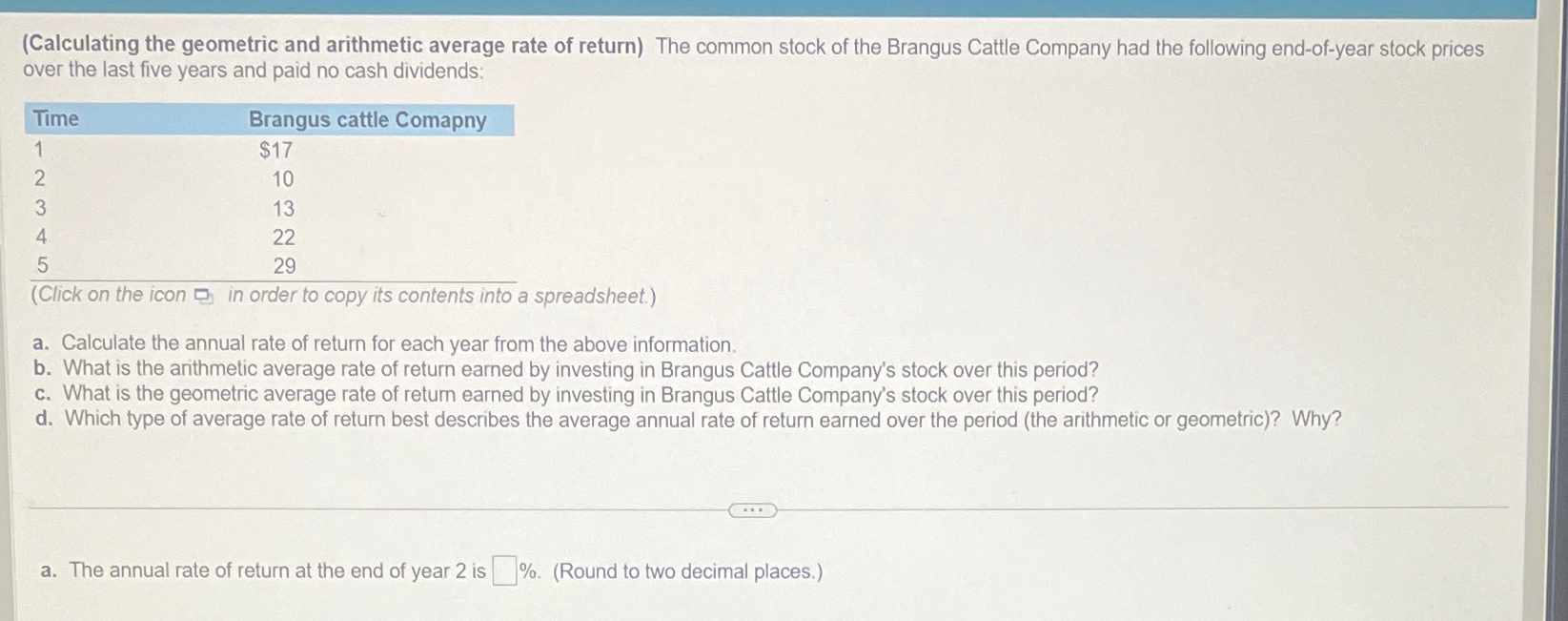Click question part d about best average

[687, 420]
